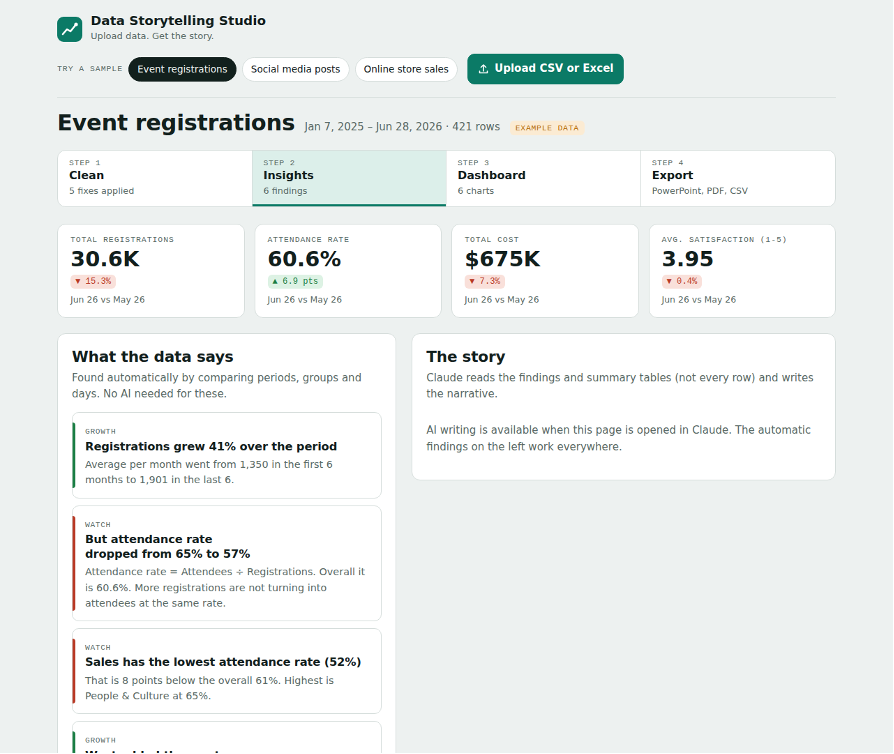Screen dimensions: 894x754
Task: Open Step 4 Export tab
Action: 738,179
